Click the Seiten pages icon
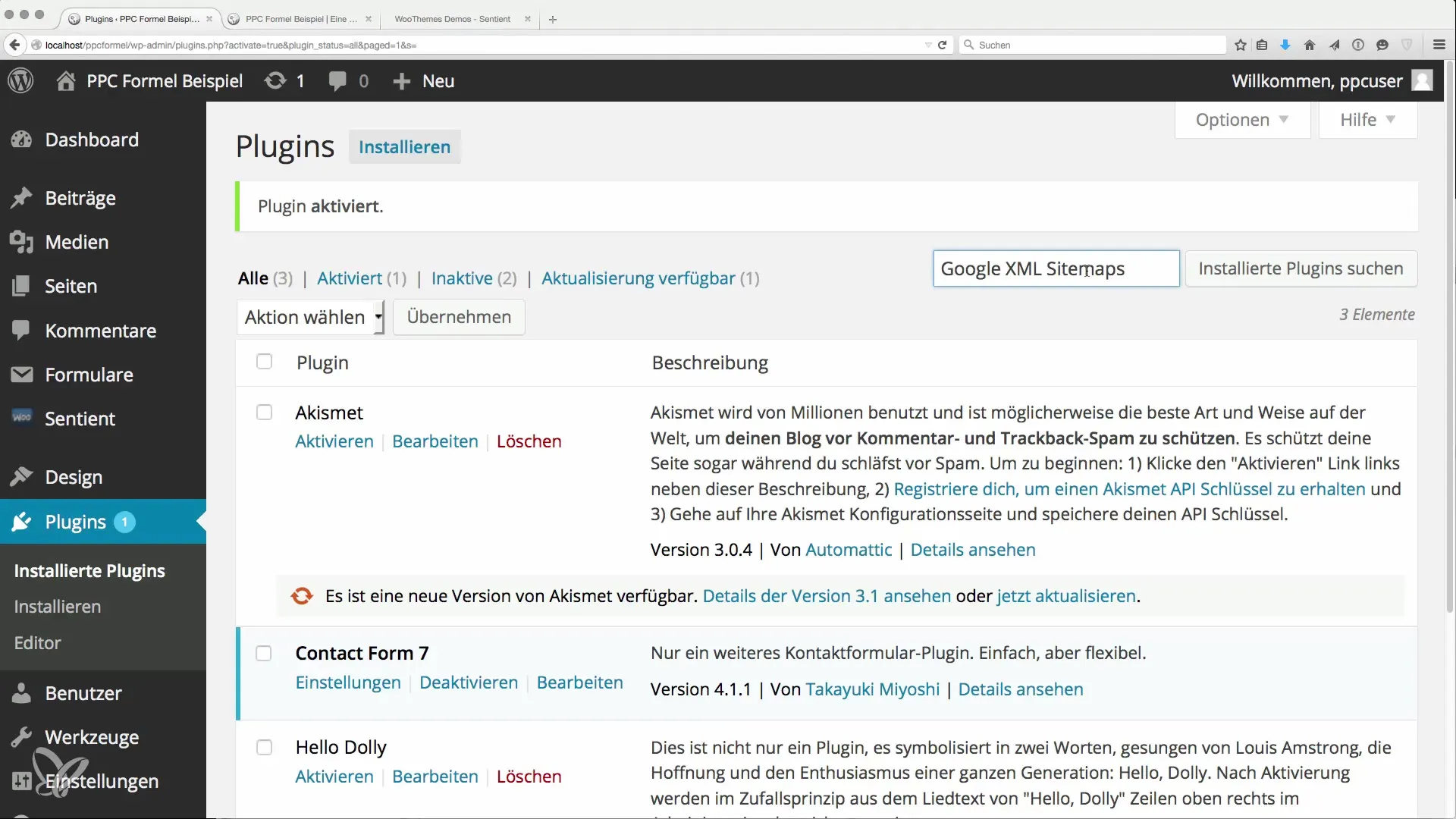This screenshot has width=1456, height=819. [x=21, y=286]
